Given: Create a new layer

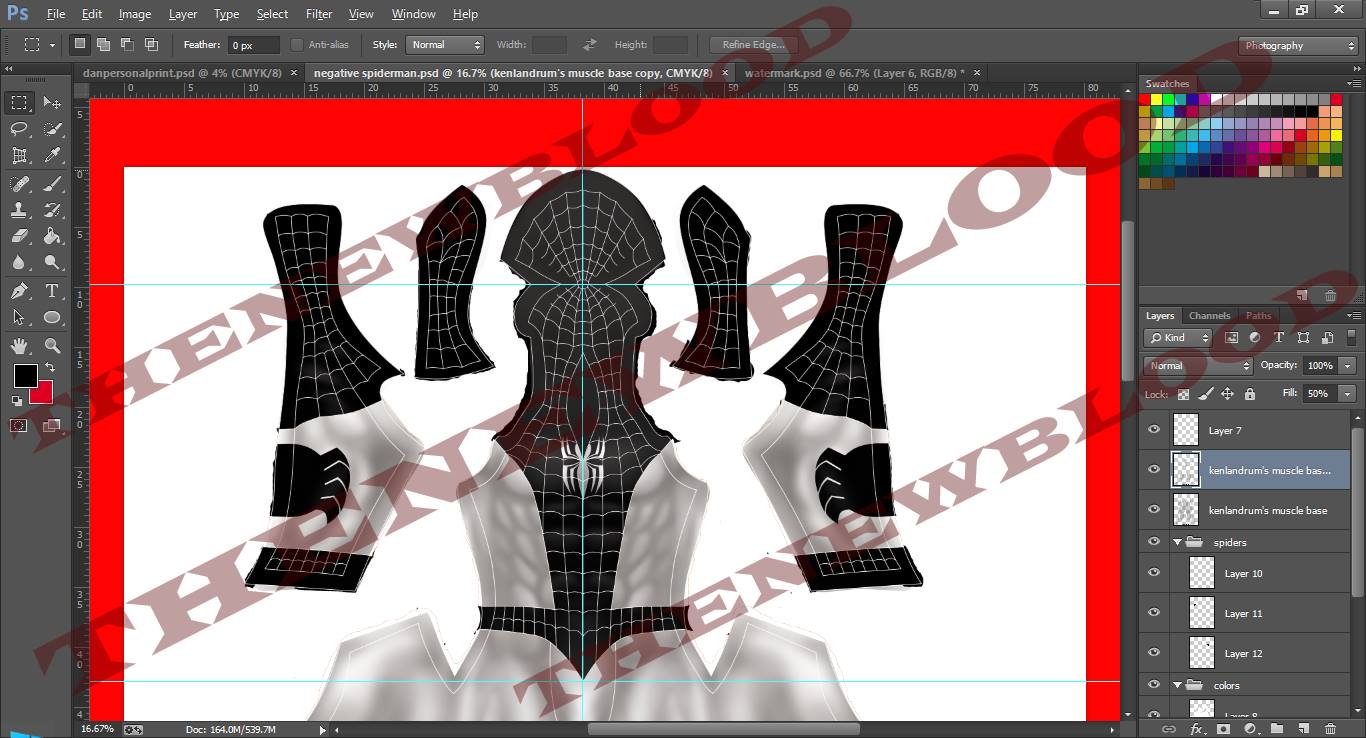Looking at the screenshot, I should pyautogui.click(x=1304, y=729).
